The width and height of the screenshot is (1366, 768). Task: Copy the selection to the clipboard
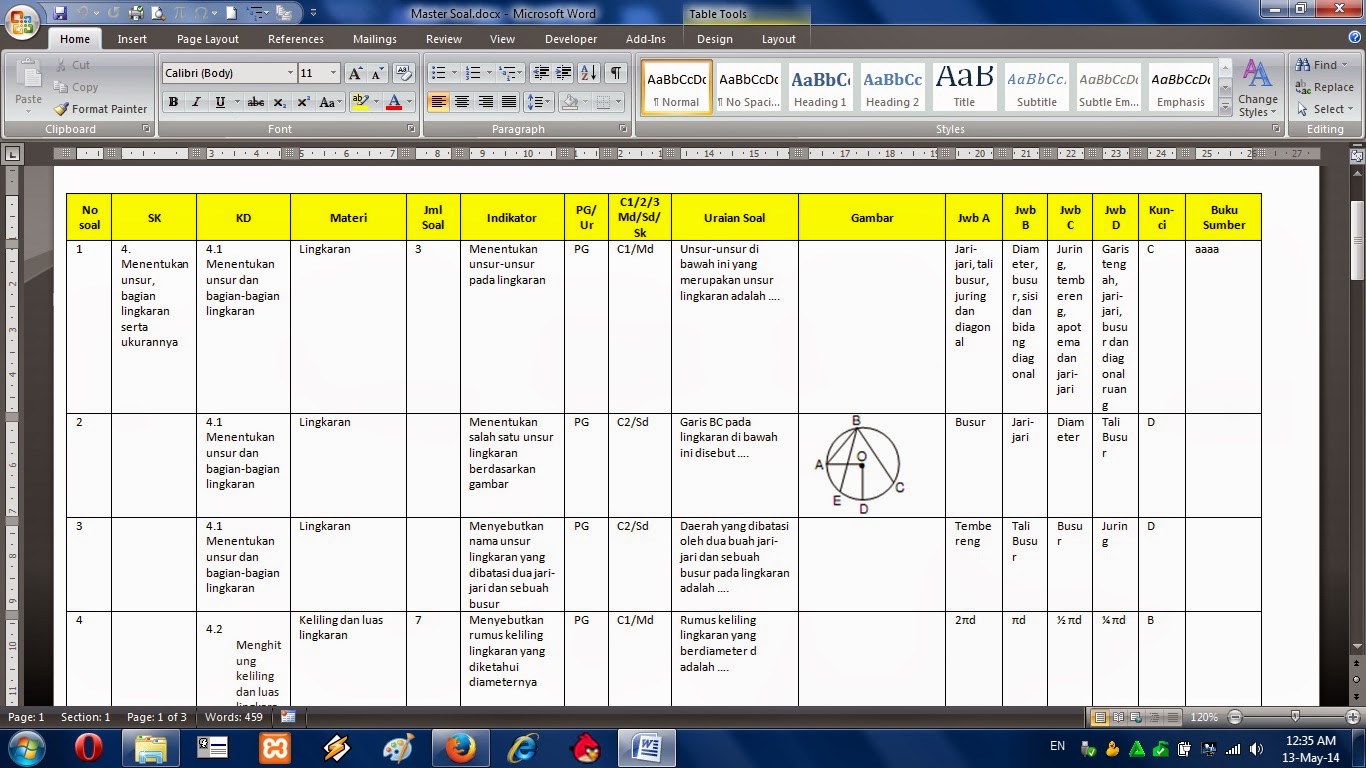(x=75, y=87)
